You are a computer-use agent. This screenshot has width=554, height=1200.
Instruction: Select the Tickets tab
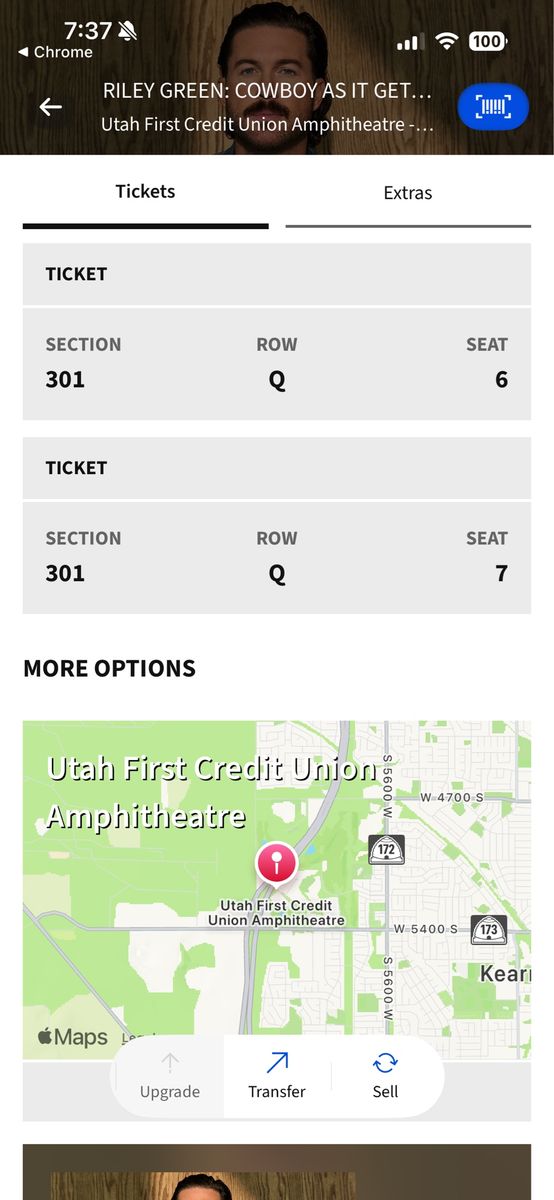click(146, 192)
